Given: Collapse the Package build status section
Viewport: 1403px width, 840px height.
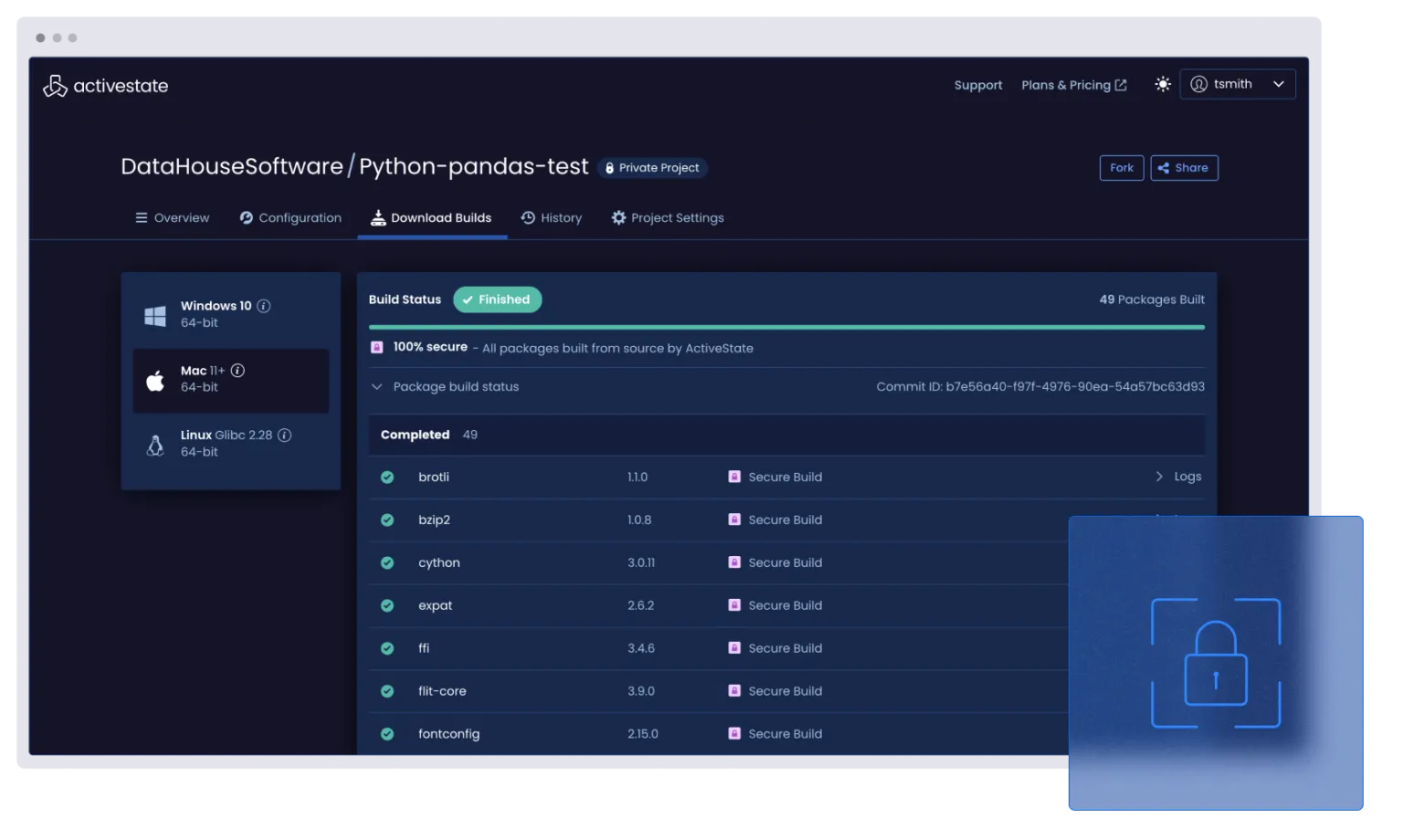Looking at the screenshot, I should [376, 386].
